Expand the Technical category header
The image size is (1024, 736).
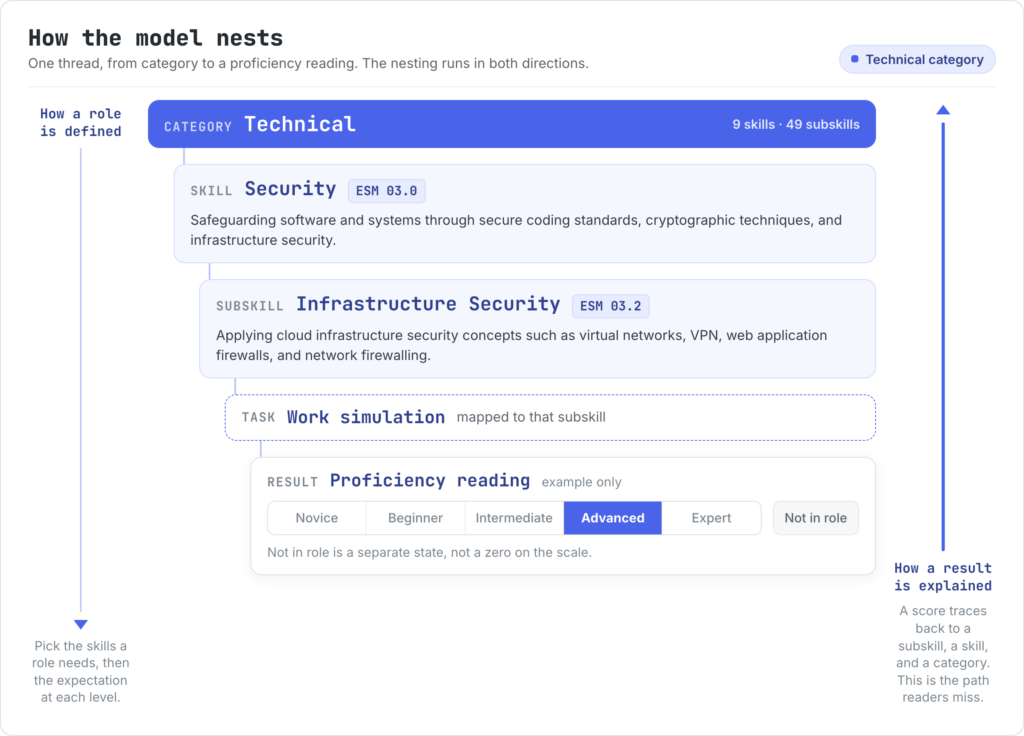(512, 124)
